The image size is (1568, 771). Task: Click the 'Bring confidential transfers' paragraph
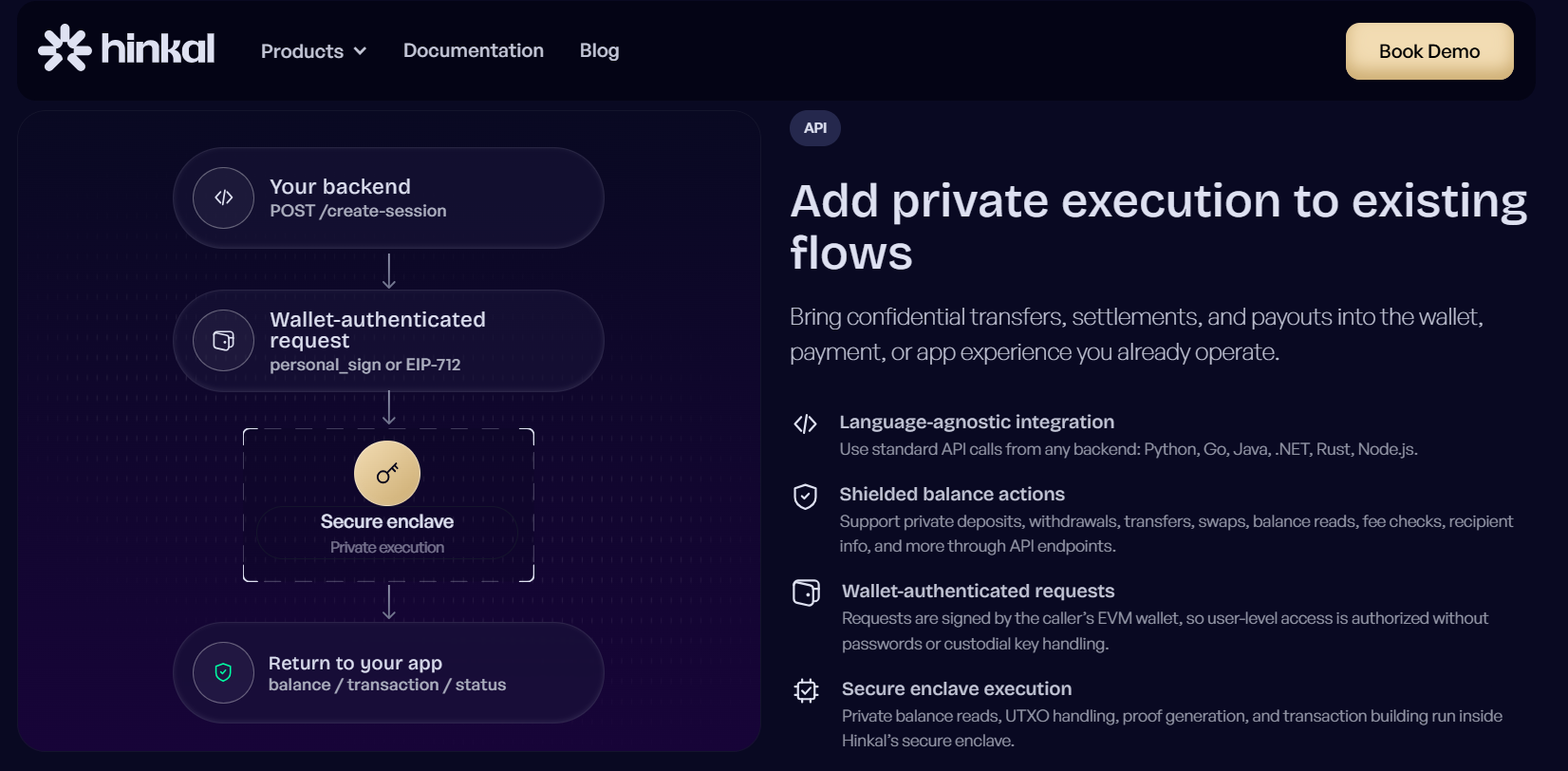pos(1136,334)
